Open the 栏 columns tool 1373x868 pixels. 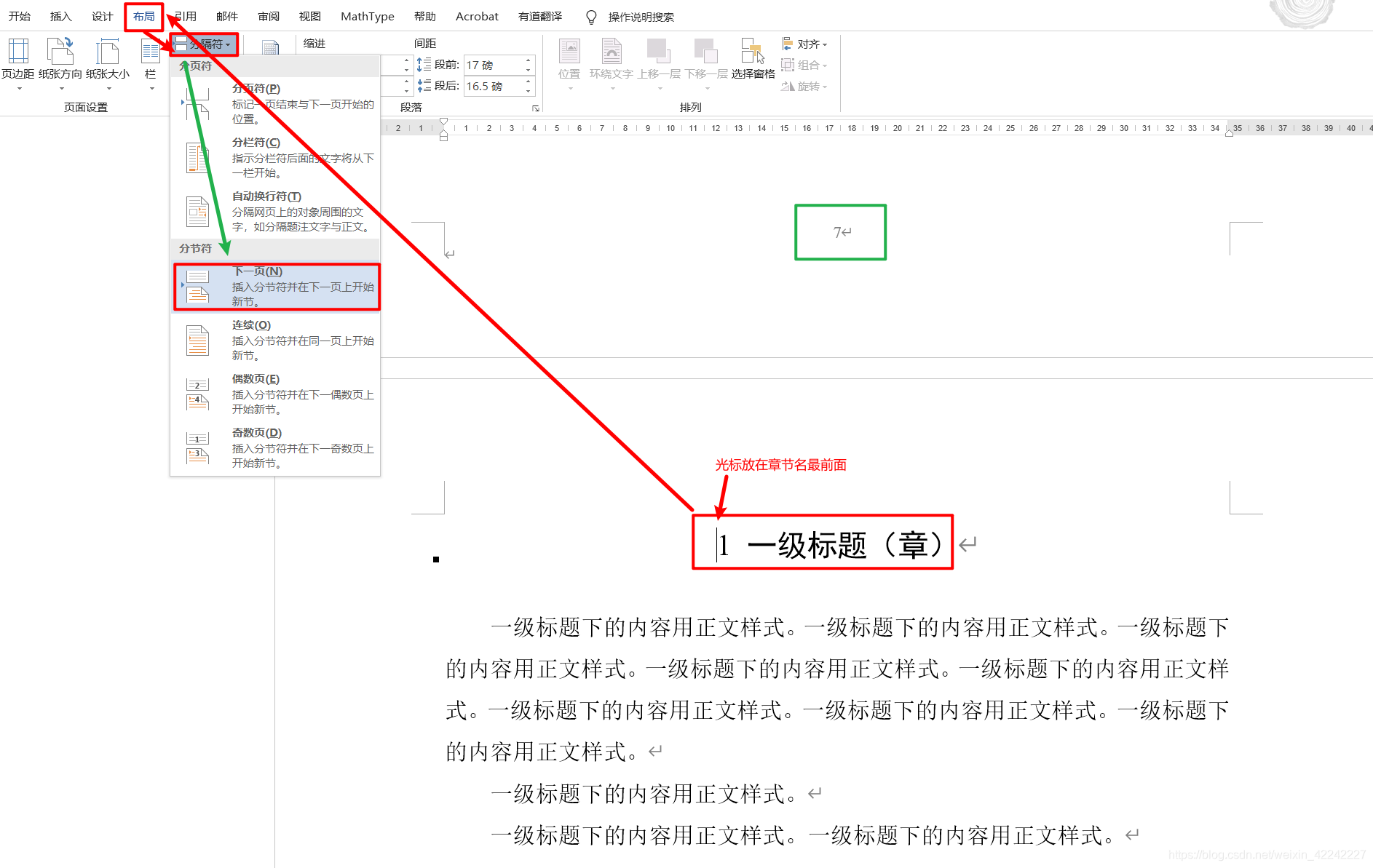pos(151,63)
